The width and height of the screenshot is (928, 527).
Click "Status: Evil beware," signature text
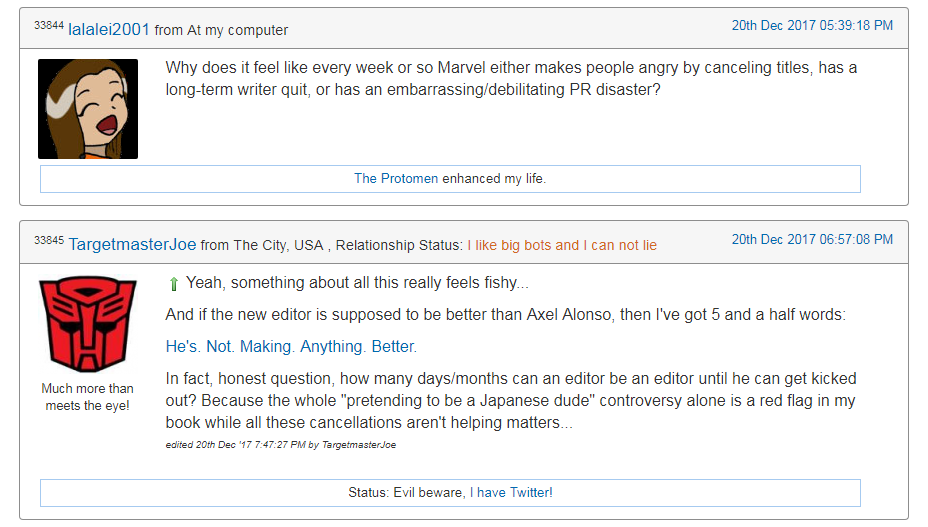(407, 492)
